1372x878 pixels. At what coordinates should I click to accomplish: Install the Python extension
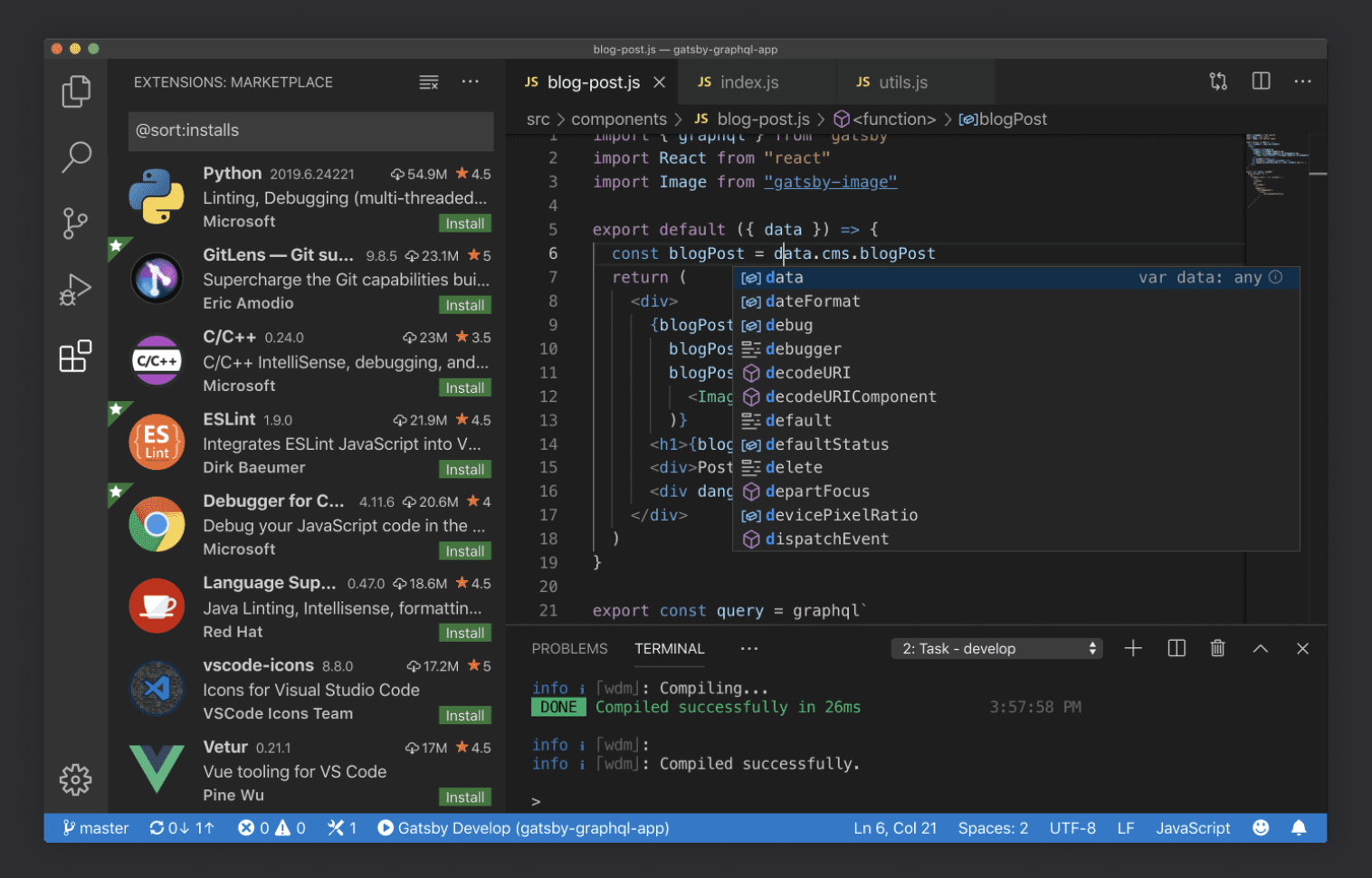click(x=464, y=223)
